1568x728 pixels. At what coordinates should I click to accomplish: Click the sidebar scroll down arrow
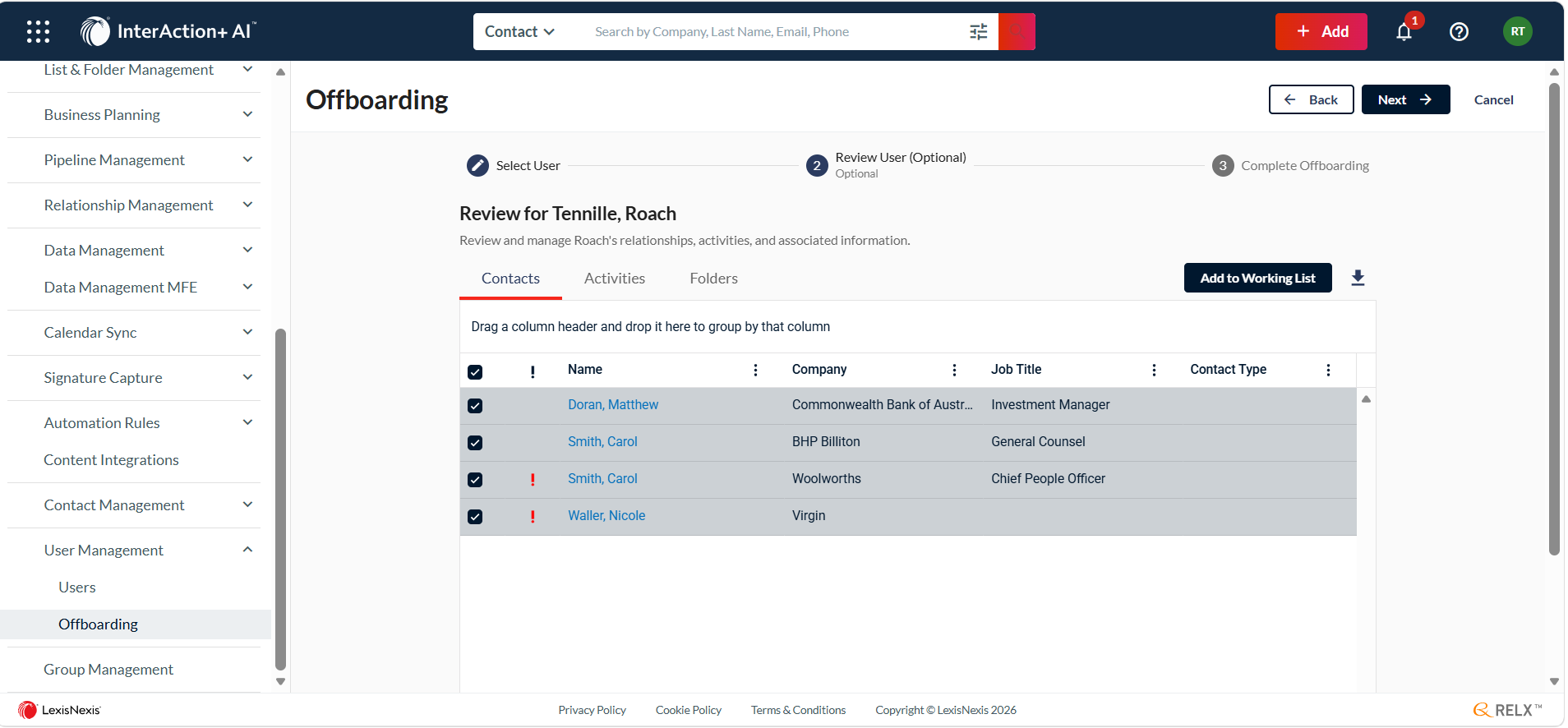(280, 681)
